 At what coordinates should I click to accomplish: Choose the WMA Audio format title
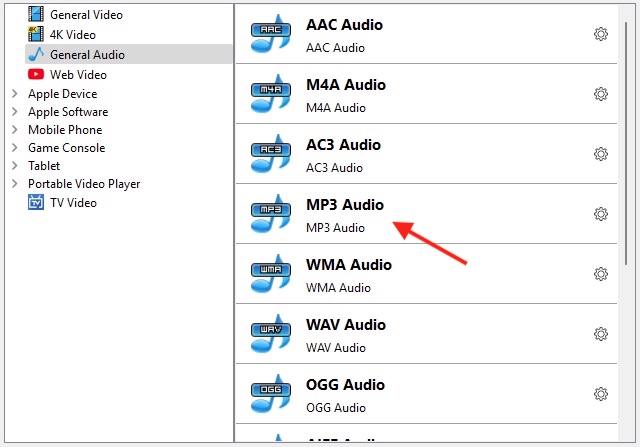[x=349, y=265]
